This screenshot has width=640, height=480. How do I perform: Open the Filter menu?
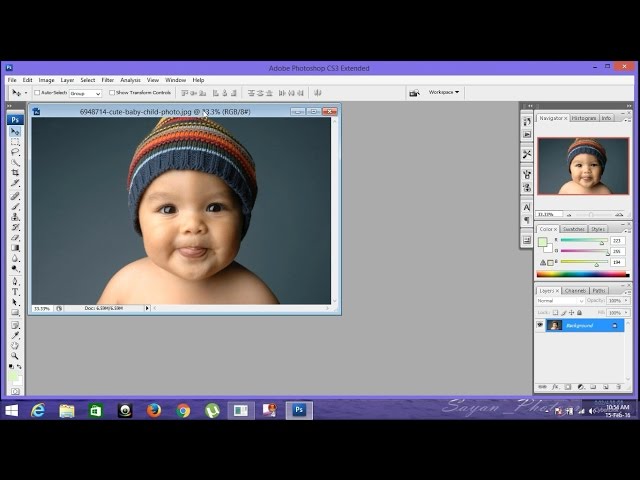(x=107, y=80)
